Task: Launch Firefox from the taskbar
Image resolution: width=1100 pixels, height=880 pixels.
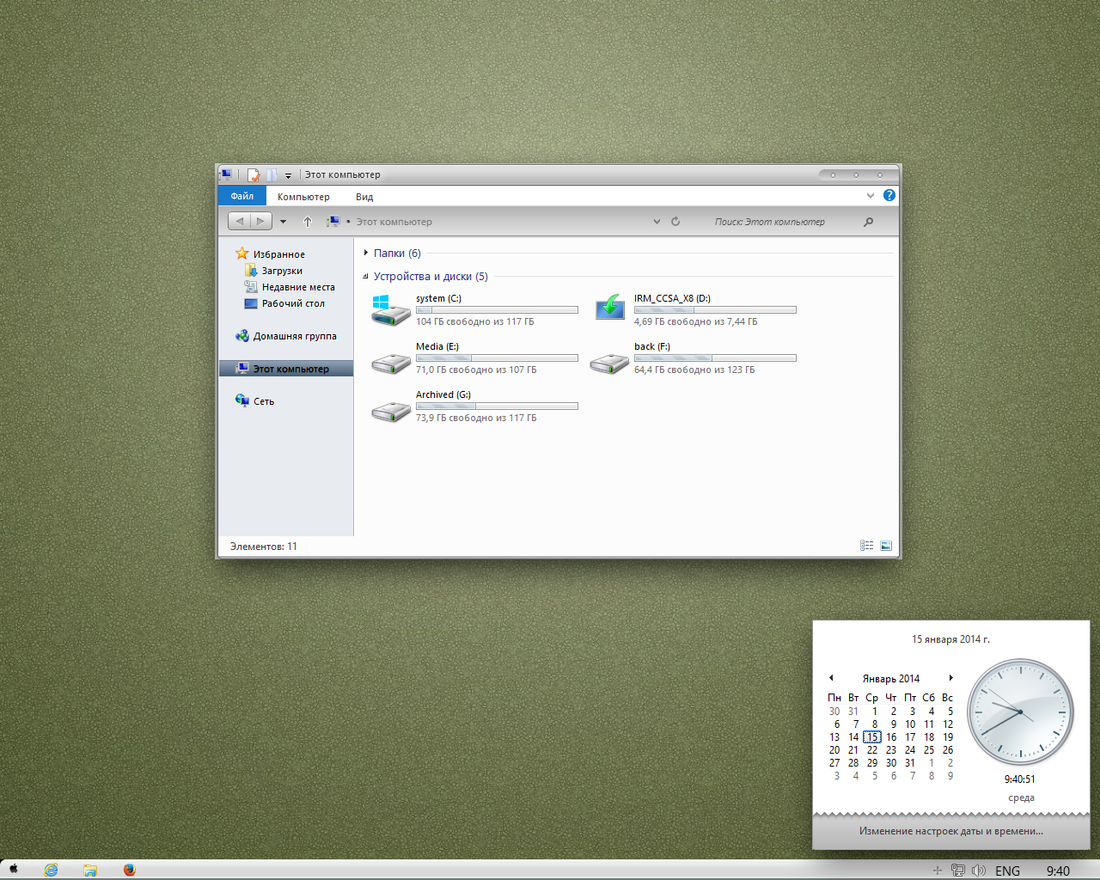Action: click(129, 869)
